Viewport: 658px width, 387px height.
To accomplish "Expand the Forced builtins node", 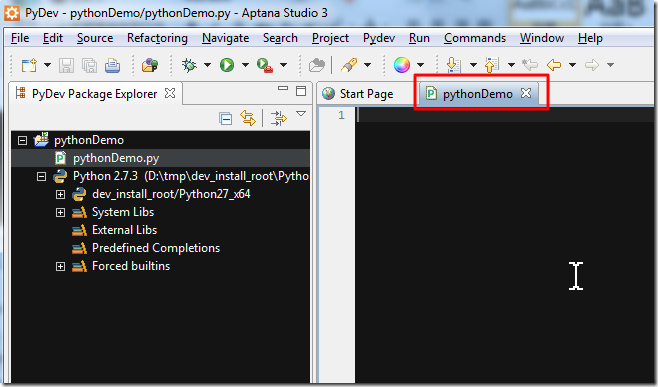I will click(60, 267).
